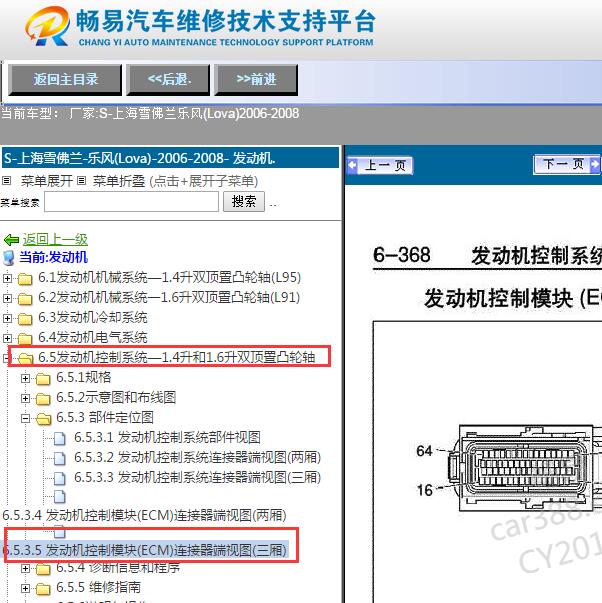Click the 菜单折叠 text
The width and height of the screenshot is (602, 603).
pyautogui.click(x=119, y=181)
